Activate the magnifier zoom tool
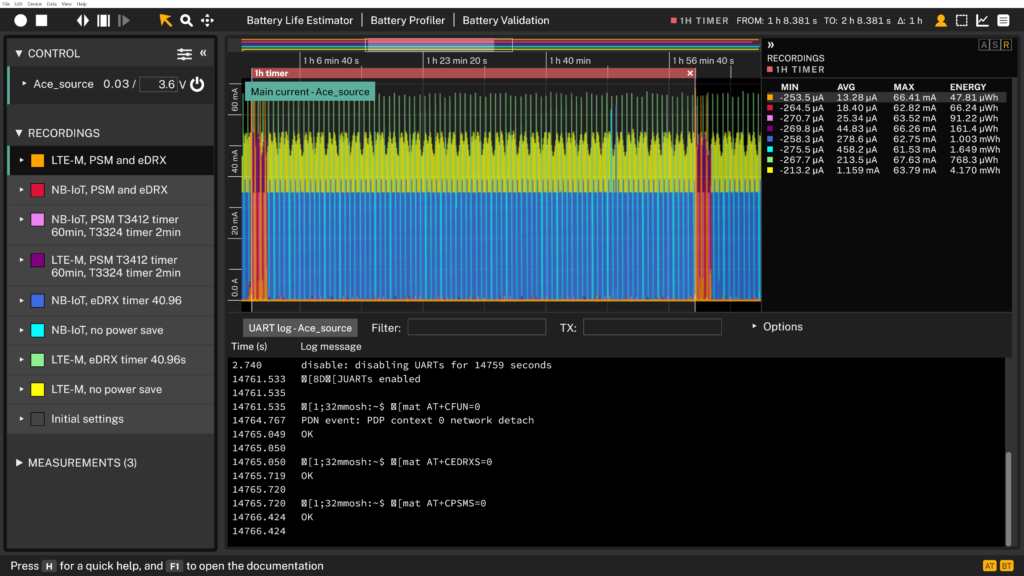 pyautogui.click(x=186, y=20)
